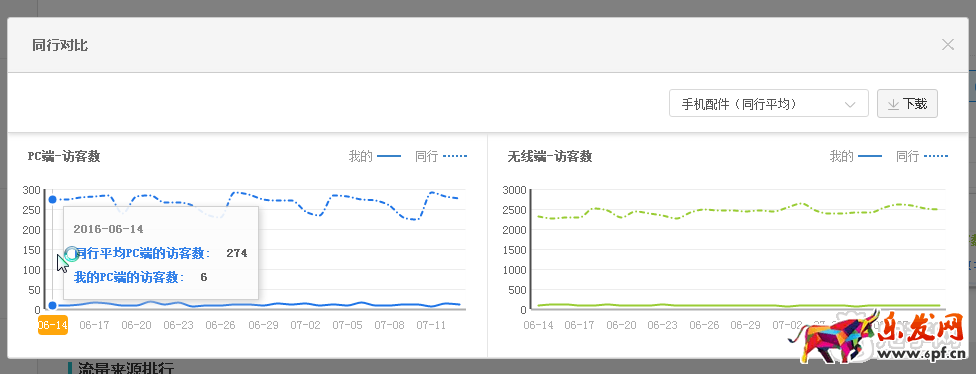The width and height of the screenshot is (976, 374).
Task: Click the highlighted 06-14 date label
Action: coord(53,325)
